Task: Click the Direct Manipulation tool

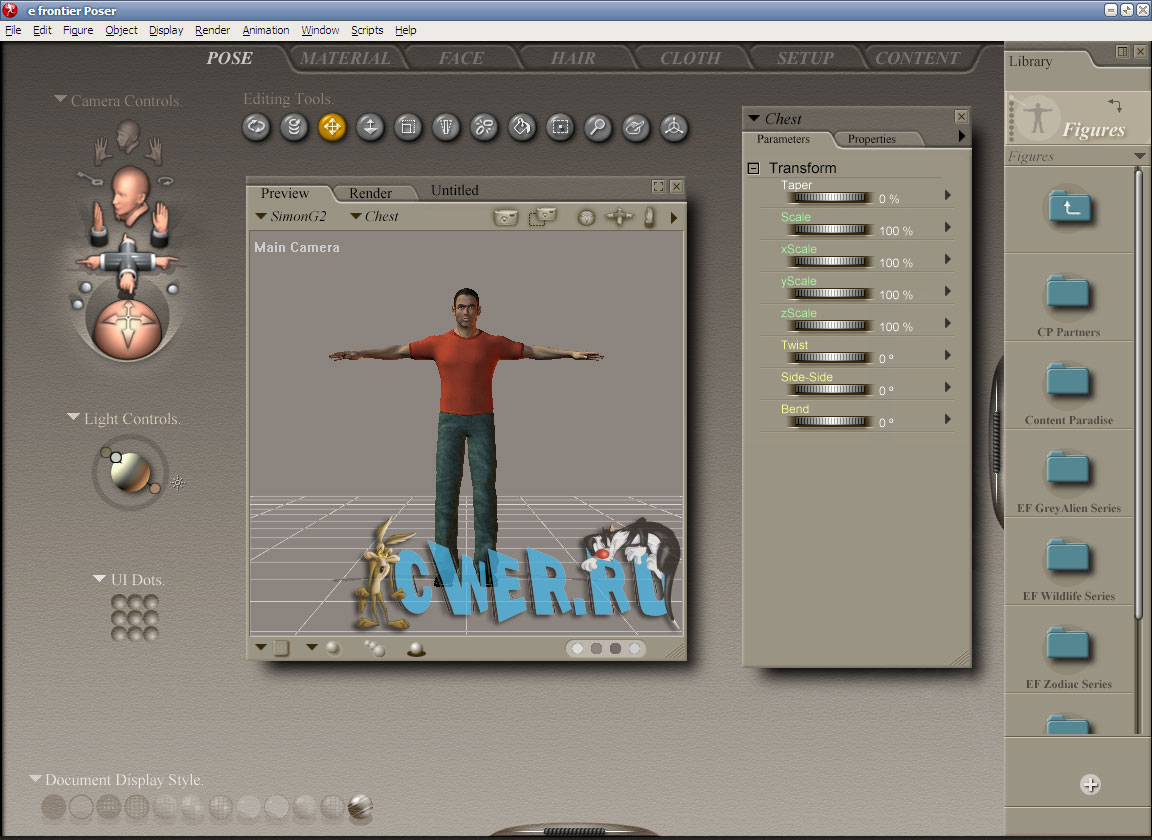Action: pos(674,127)
